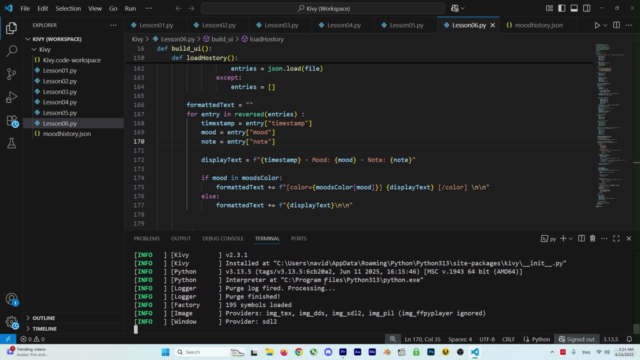This screenshot has height=360, width=640.
Task: Open the Selection menu
Action: tap(68, 8)
